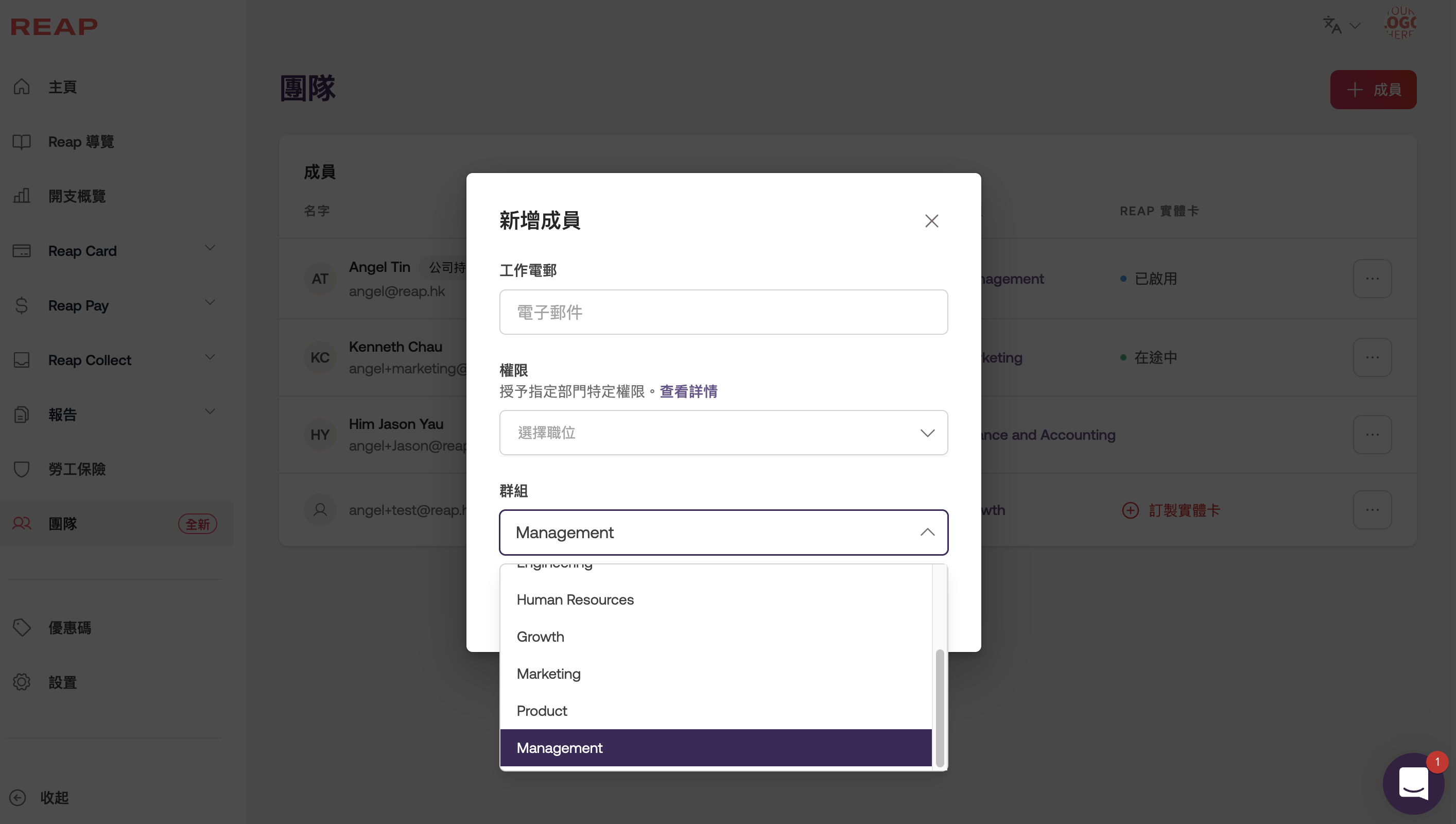Click the spending overview bar chart icon

(22, 196)
